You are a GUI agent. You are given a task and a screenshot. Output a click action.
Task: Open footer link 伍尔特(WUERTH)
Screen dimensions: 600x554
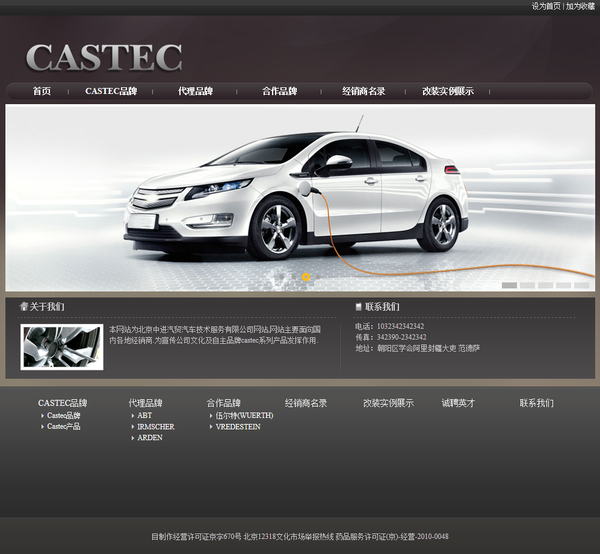click(x=245, y=416)
